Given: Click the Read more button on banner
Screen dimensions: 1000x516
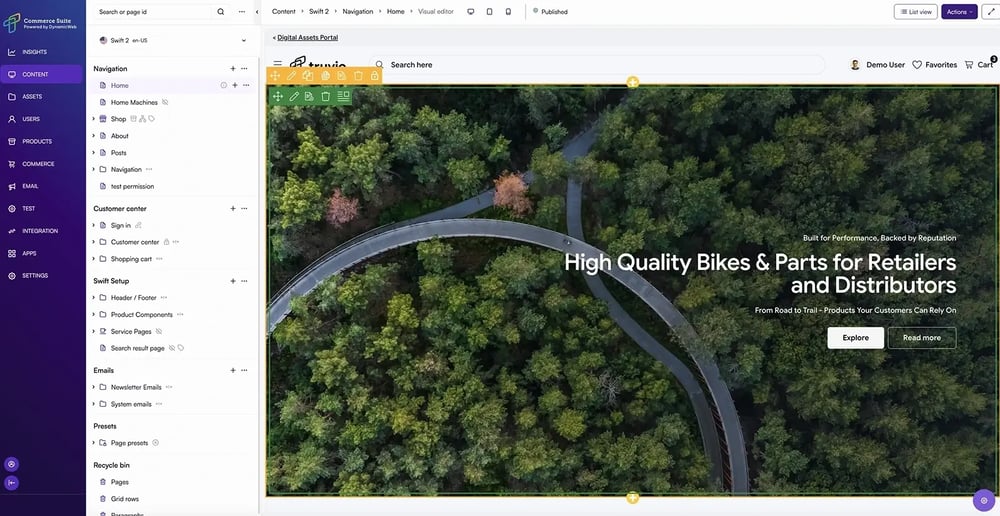Looking at the screenshot, I should click(x=922, y=337).
